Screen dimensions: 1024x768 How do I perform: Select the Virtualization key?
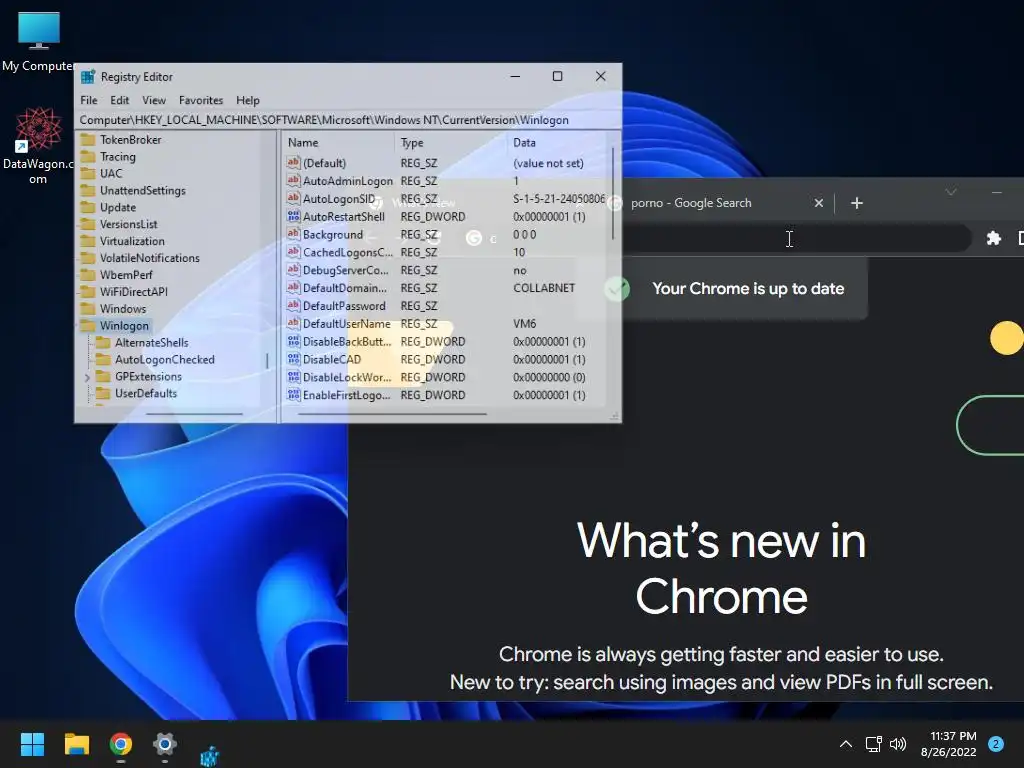click(x=132, y=242)
